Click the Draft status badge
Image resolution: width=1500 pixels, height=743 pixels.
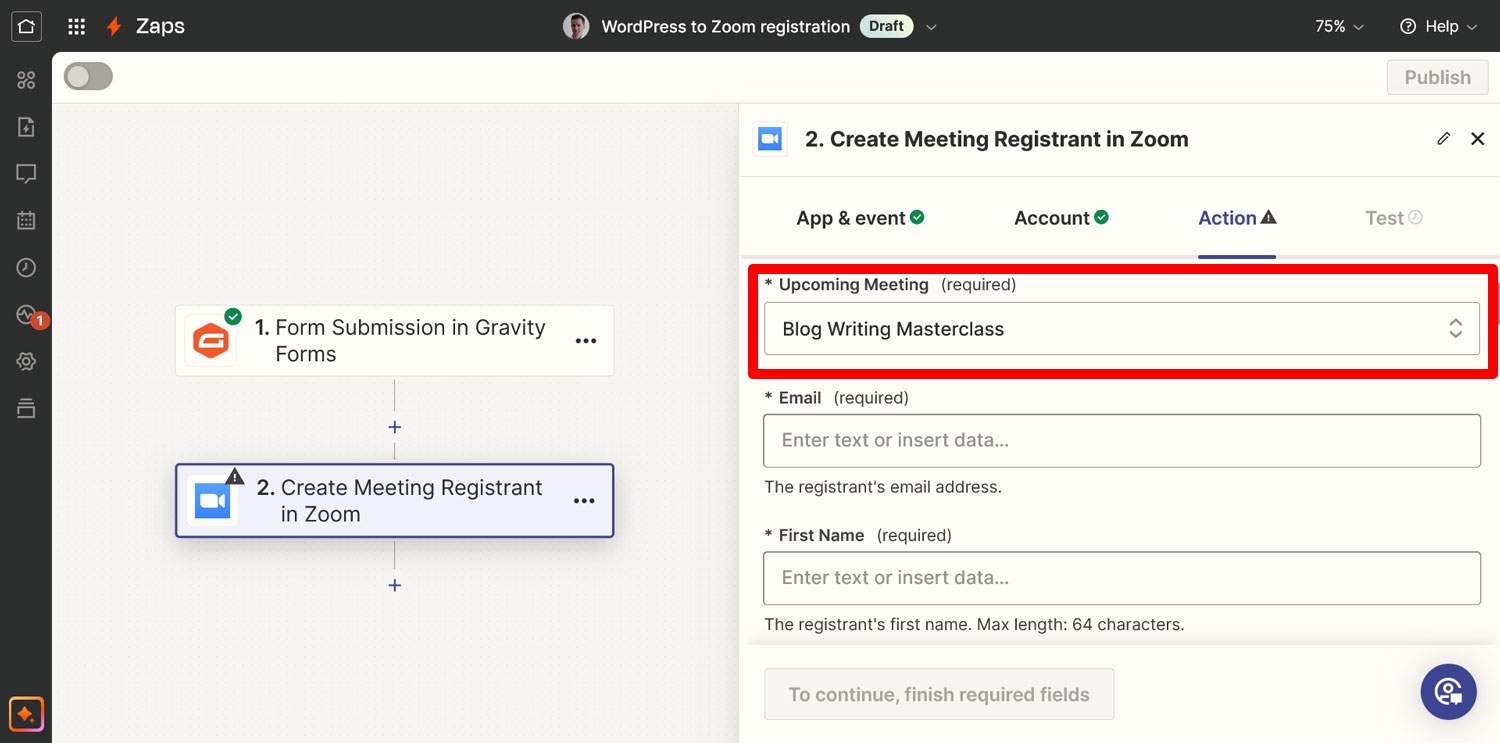coord(886,26)
